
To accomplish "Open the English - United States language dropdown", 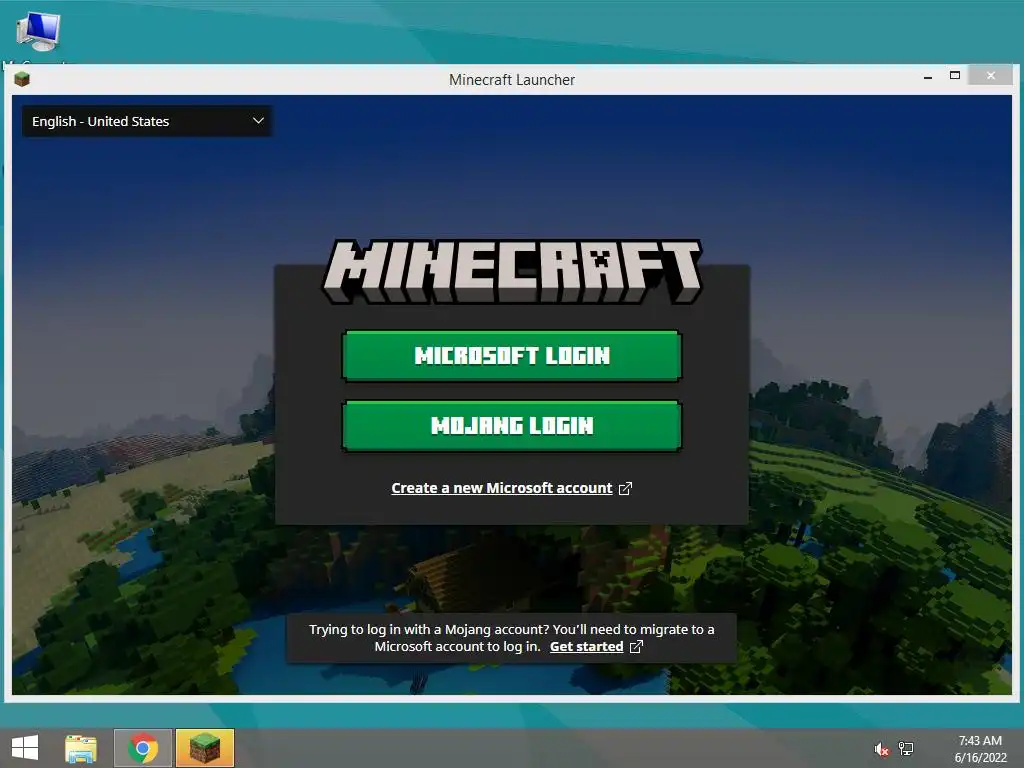I will coord(147,121).
